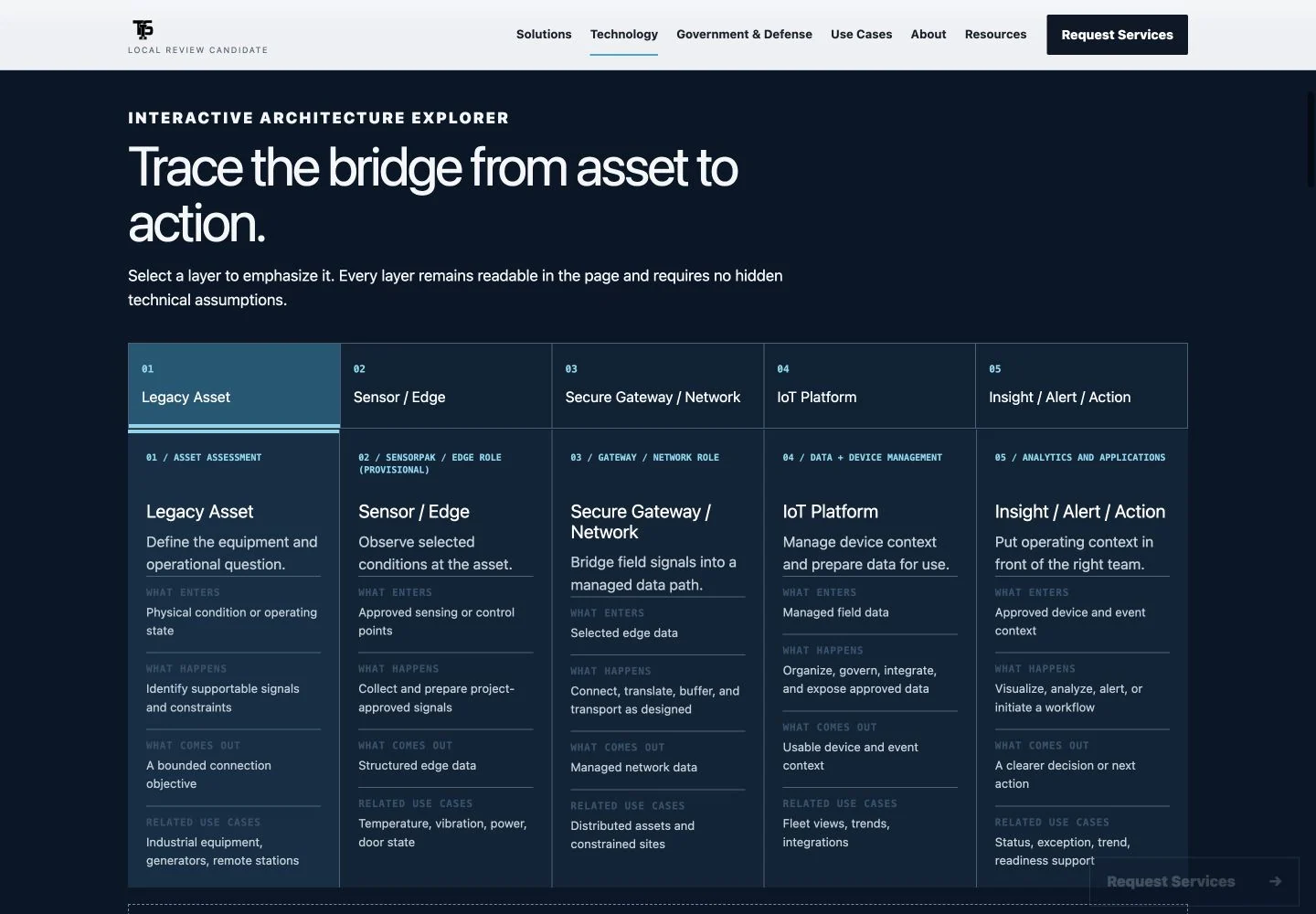Click 'Fleet views, trends, integrations' text

click(x=836, y=833)
